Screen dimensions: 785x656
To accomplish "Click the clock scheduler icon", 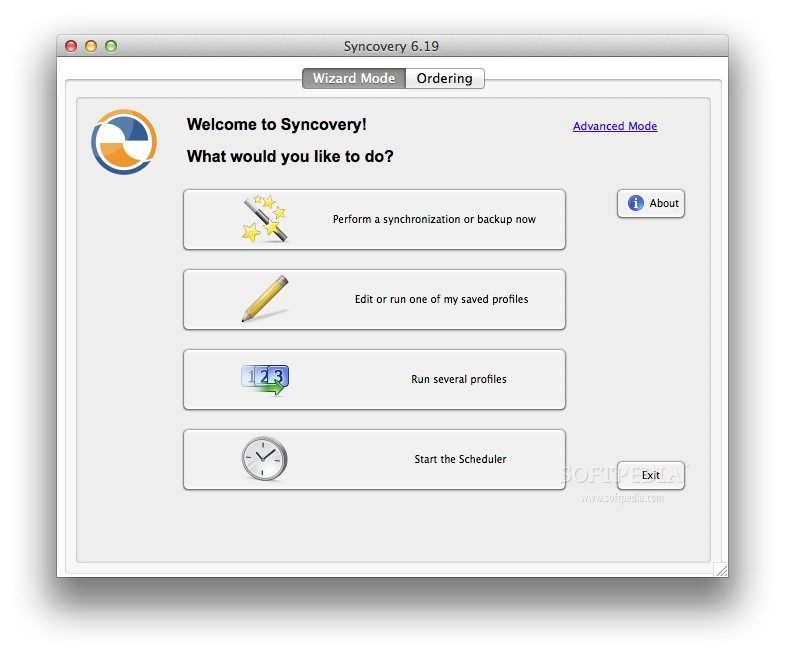I will [x=264, y=459].
